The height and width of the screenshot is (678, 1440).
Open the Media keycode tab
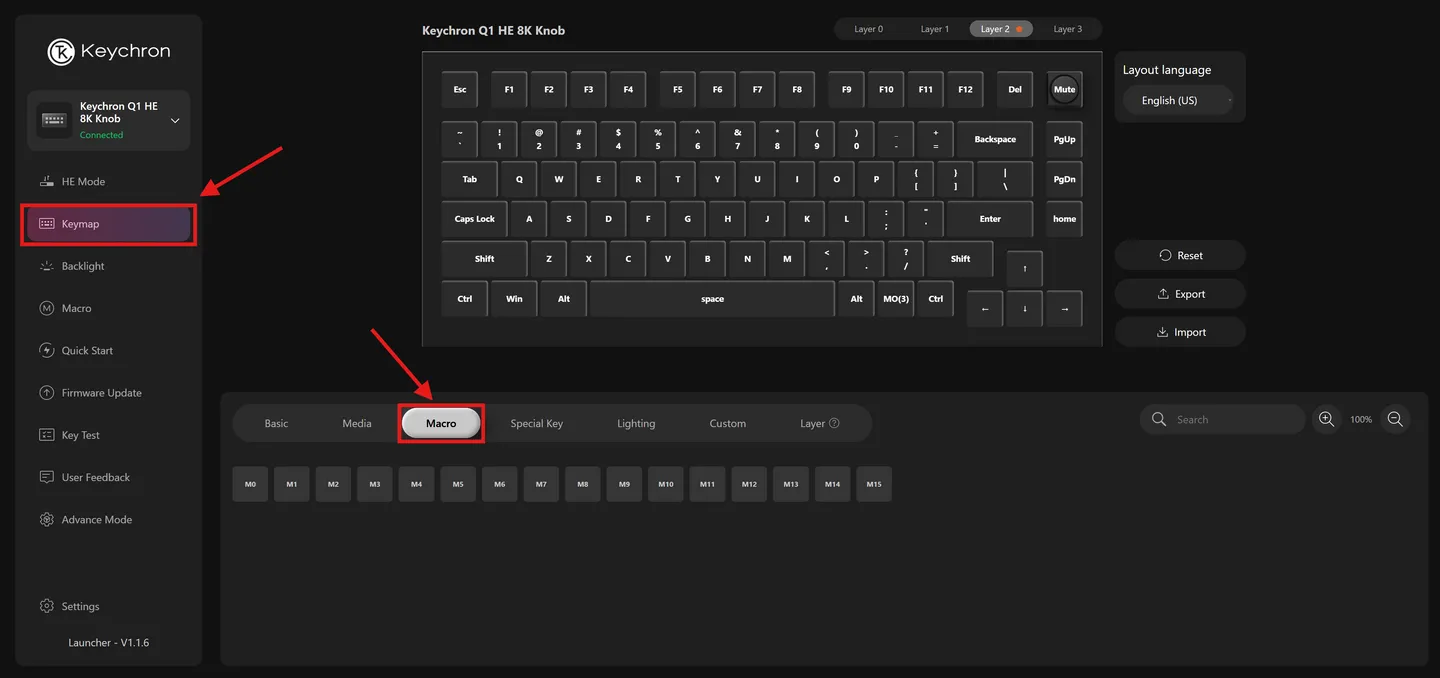[357, 423]
